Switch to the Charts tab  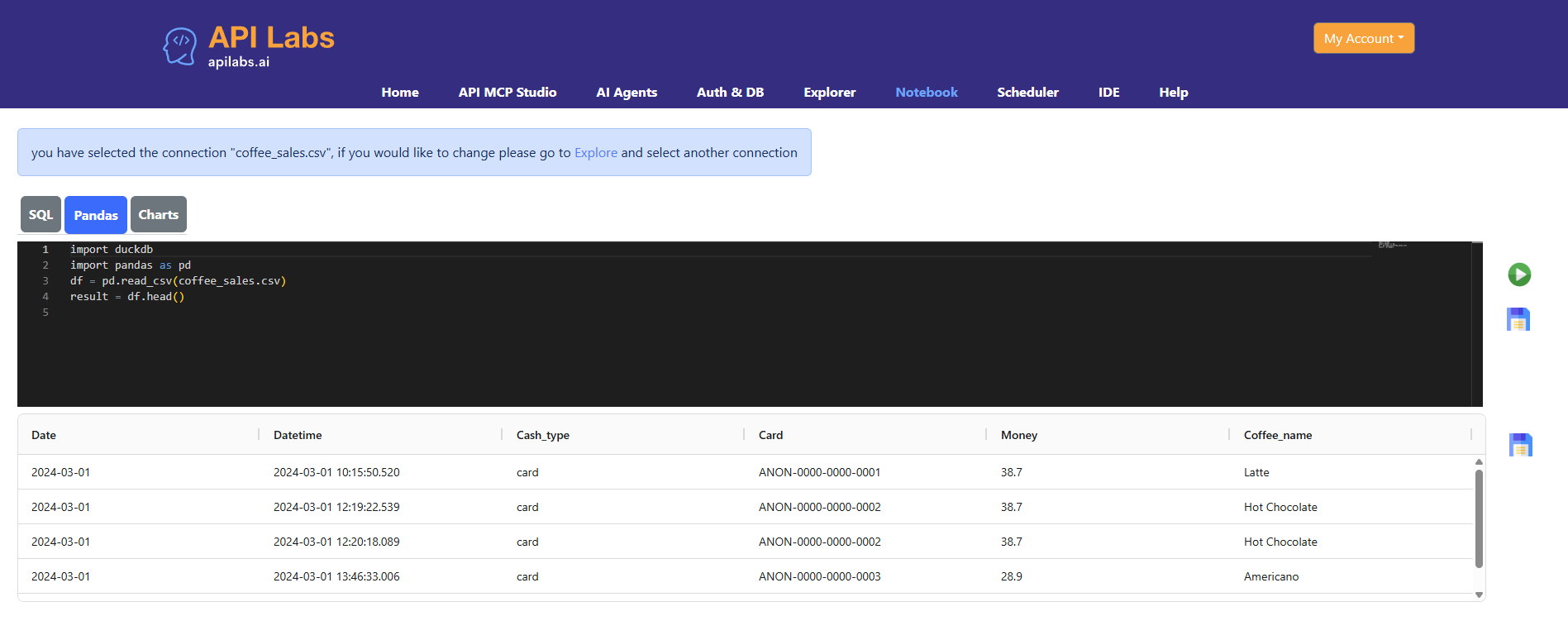[x=159, y=215]
